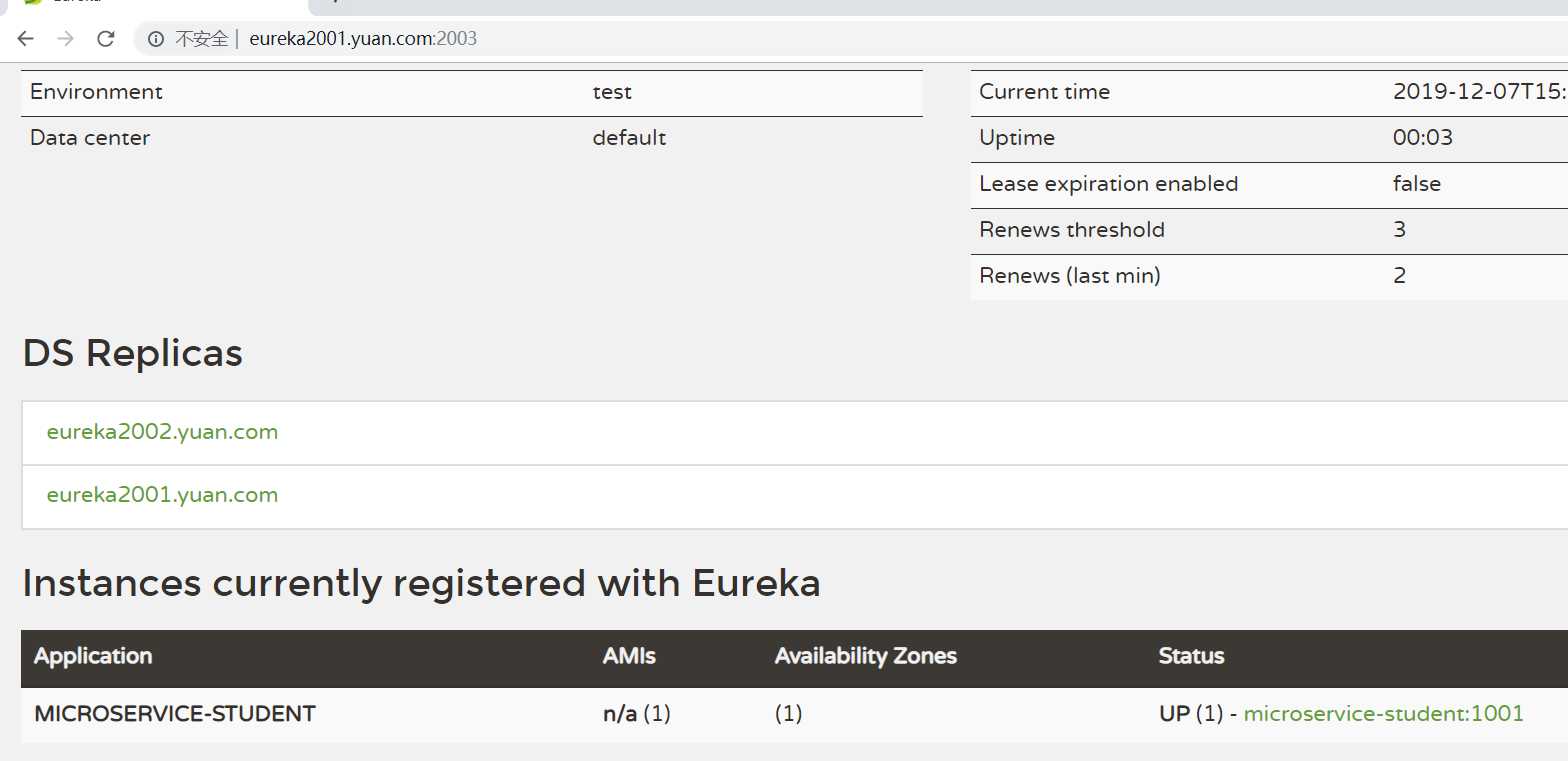Click the address bar URL eureka2001.yuan.com:2003

click(x=363, y=39)
